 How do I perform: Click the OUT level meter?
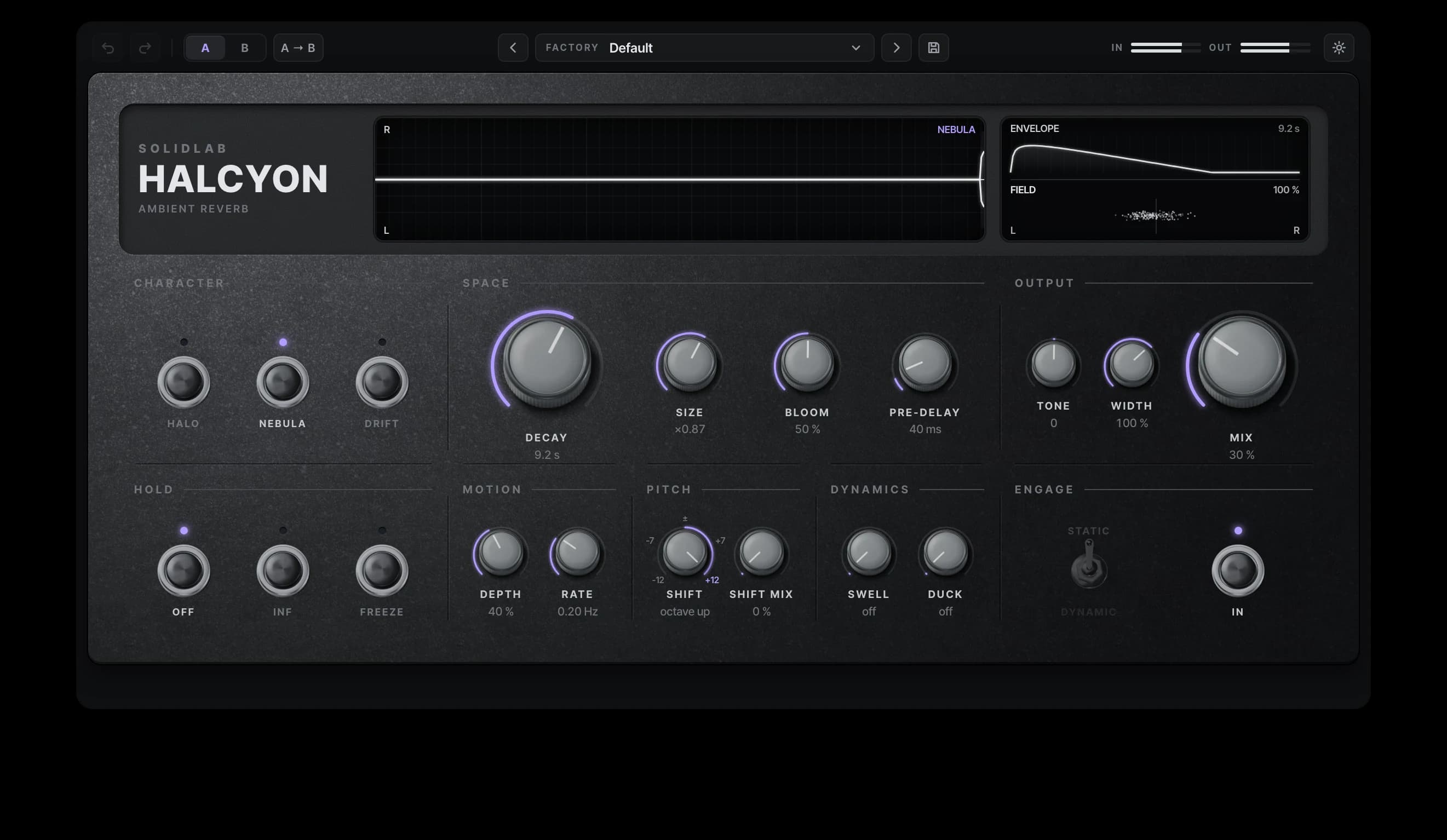tap(1276, 48)
